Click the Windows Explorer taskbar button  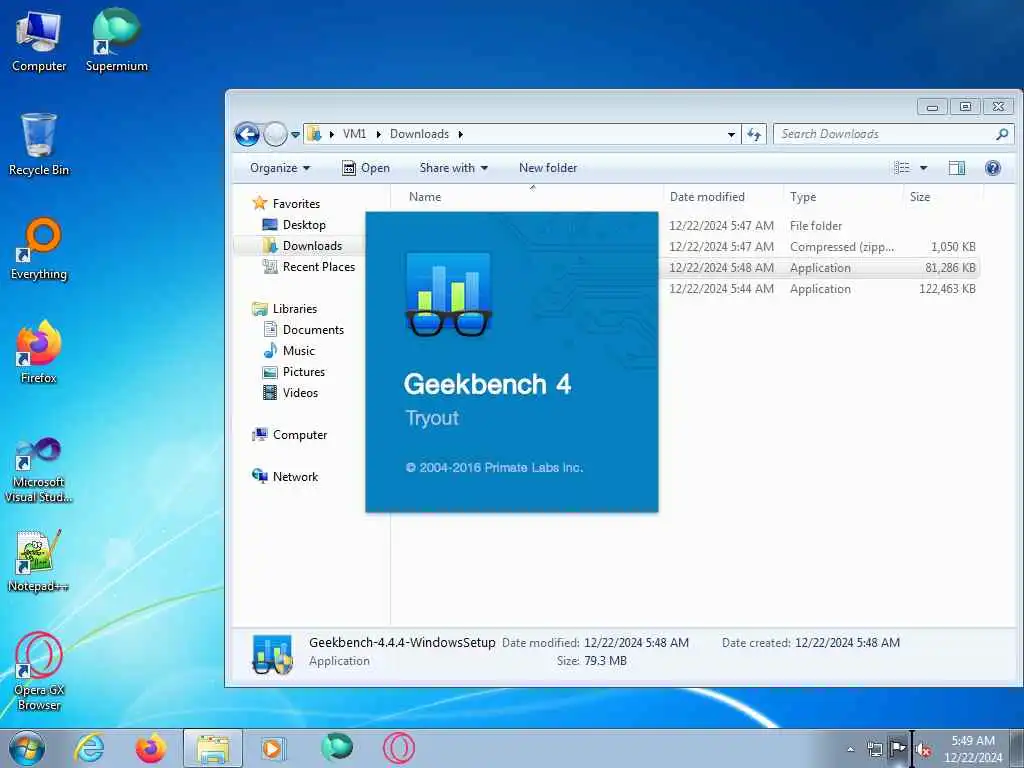[x=213, y=748]
